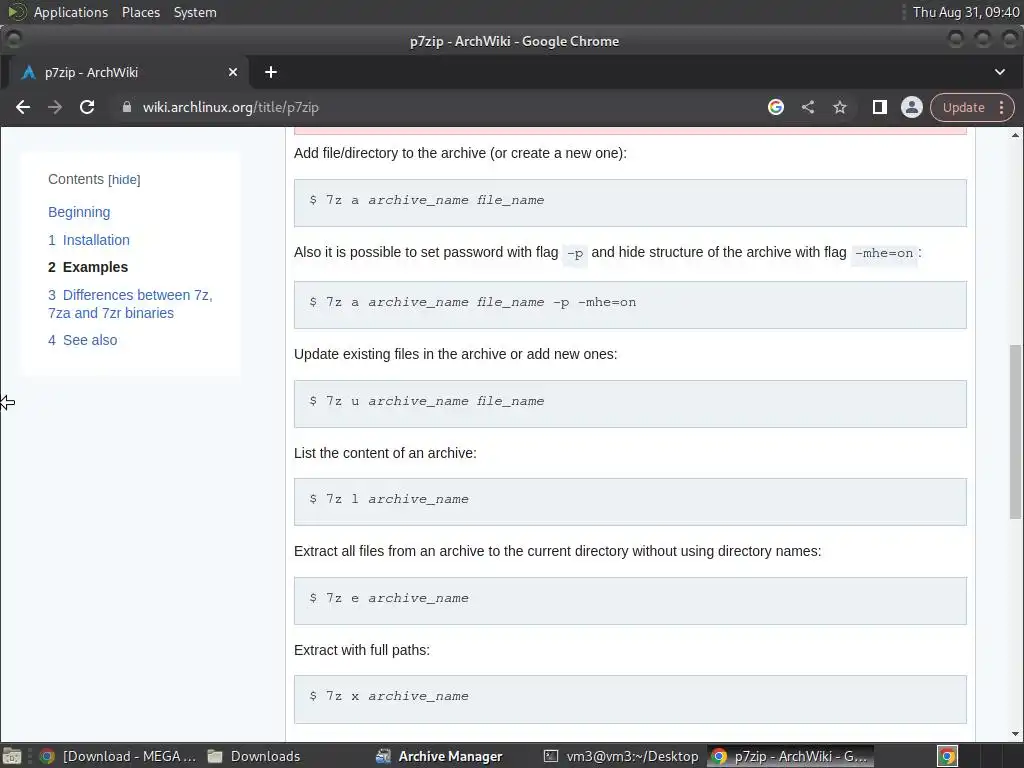Click the inline -p flag text
Image resolution: width=1024 pixels, height=768 pixels.
pyautogui.click(x=575, y=253)
